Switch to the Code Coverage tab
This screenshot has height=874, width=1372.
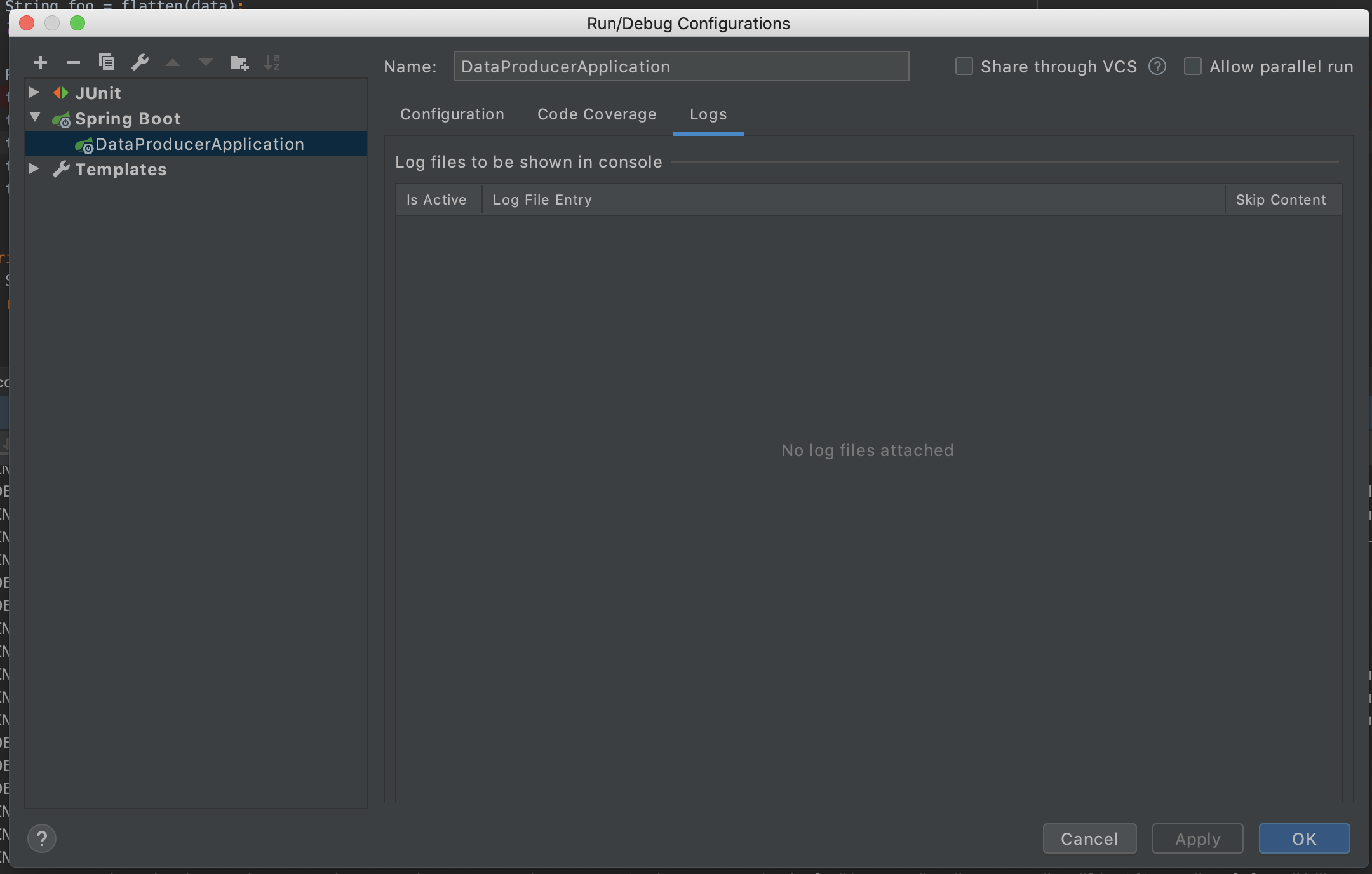pyautogui.click(x=597, y=114)
